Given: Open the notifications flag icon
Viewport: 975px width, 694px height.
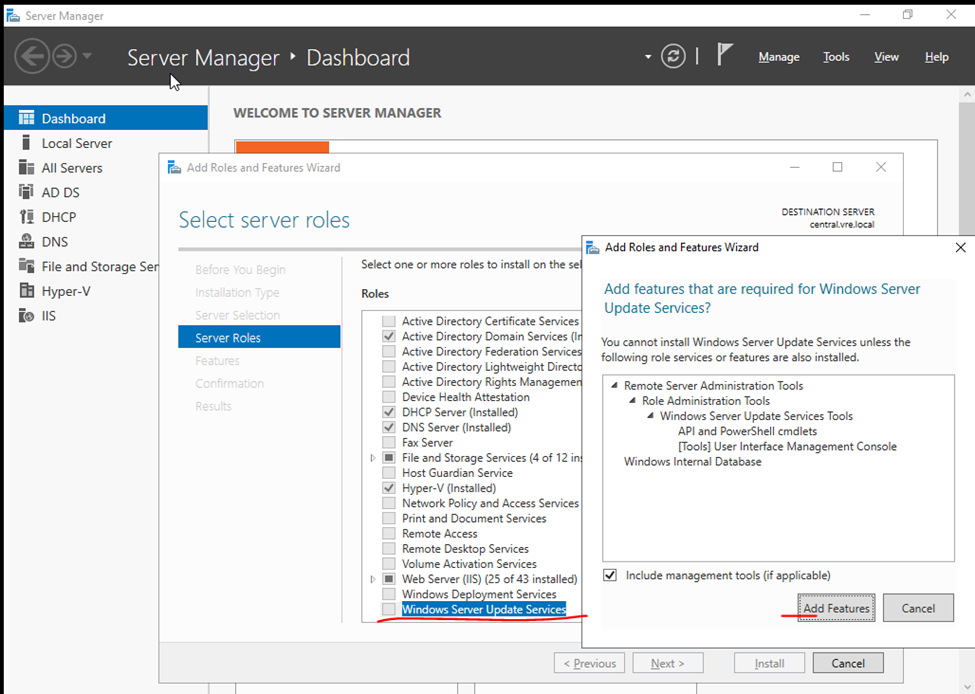Looking at the screenshot, I should 726,56.
